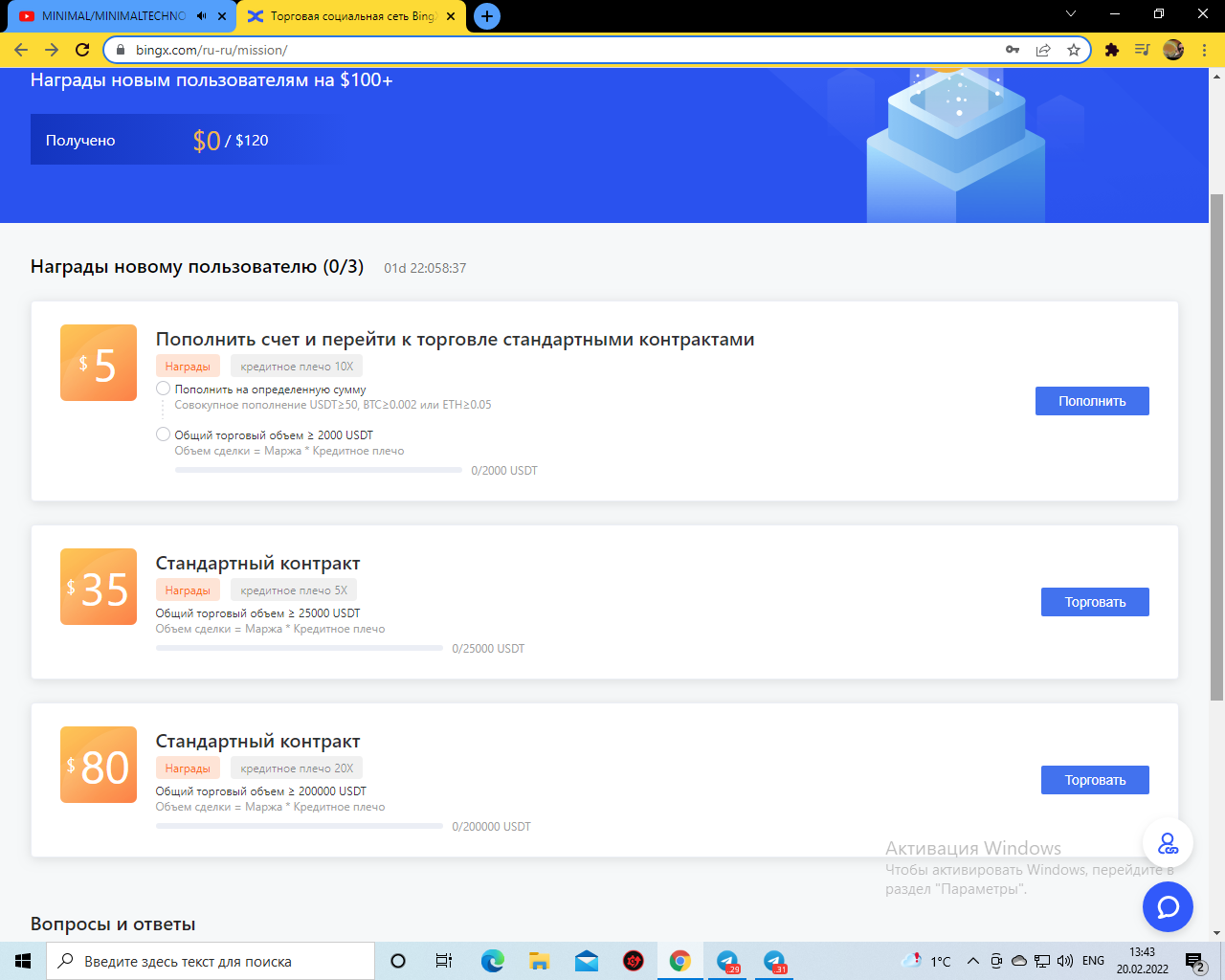Close the MINIMAL/MINIMALTECHNO tab
Image resolution: width=1225 pixels, height=980 pixels.
(222, 16)
